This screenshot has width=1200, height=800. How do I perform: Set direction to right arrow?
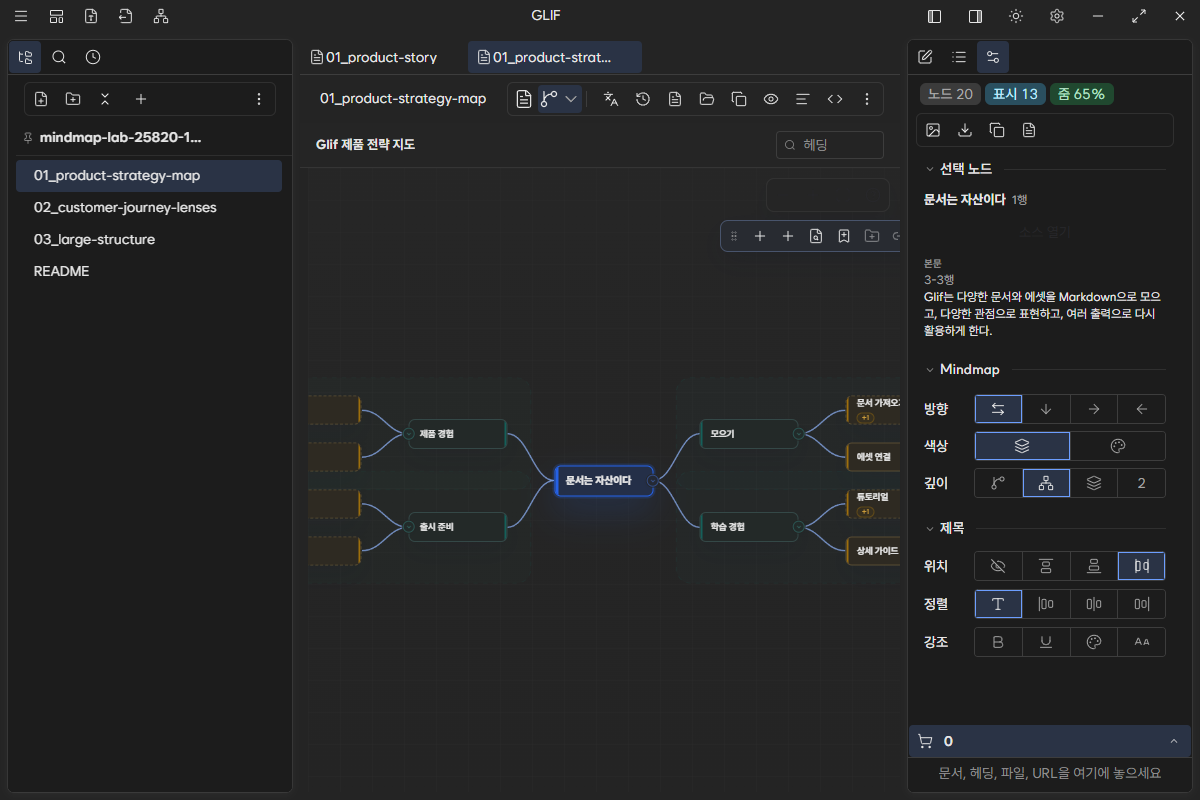tap(1094, 409)
